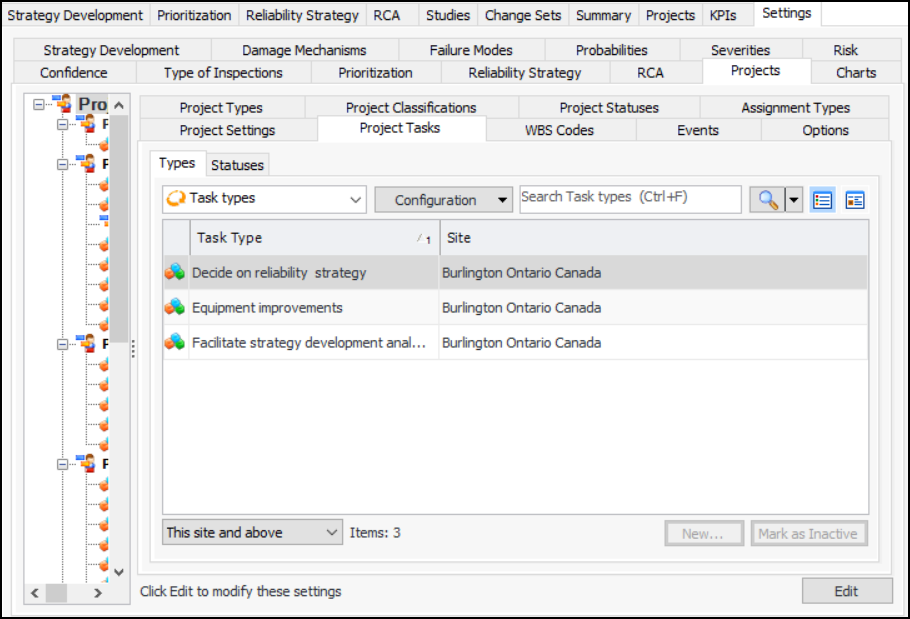The width and height of the screenshot is (910, 619).
Task: Open the Task types dropdown
Action: pos(264,199)
